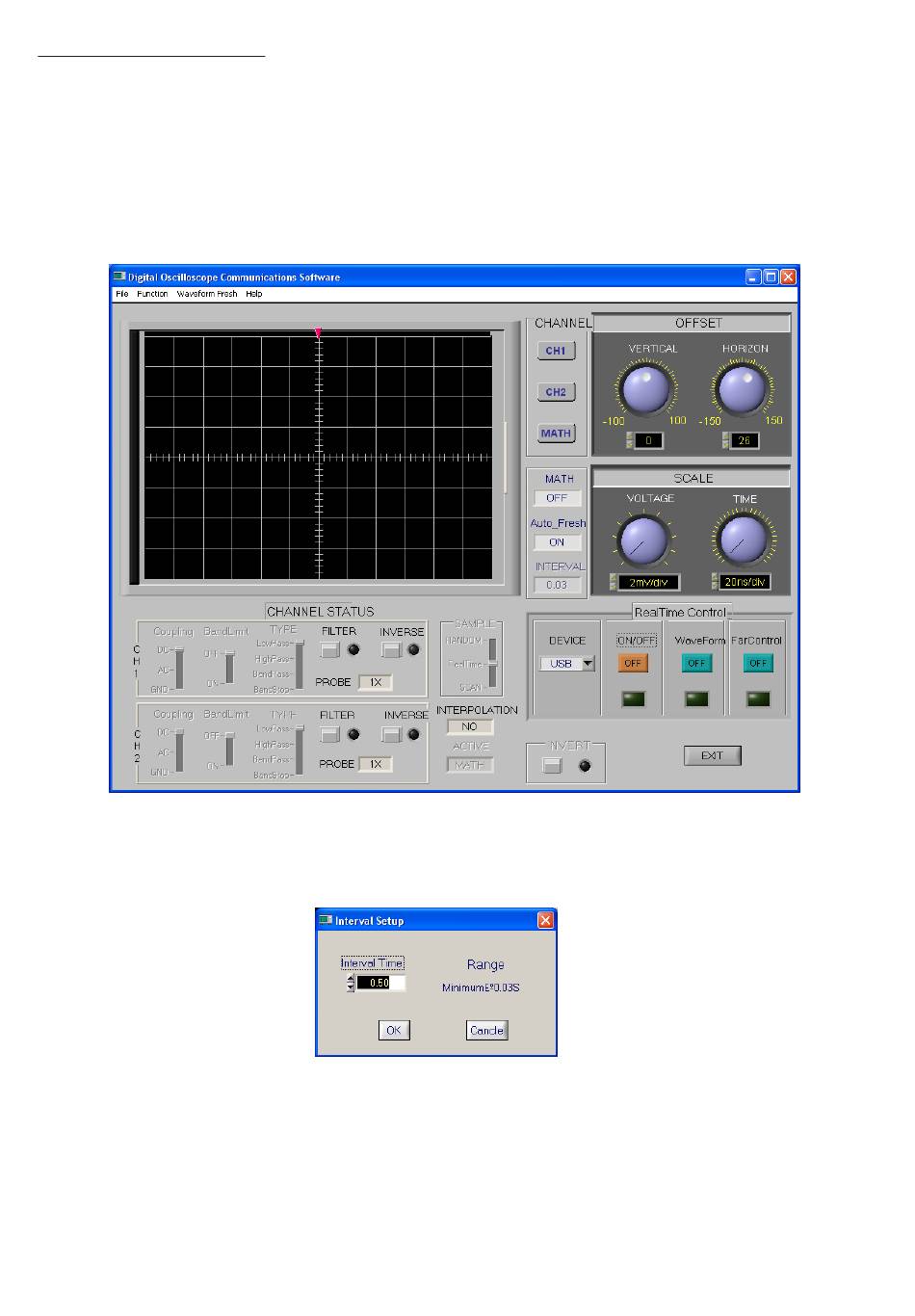Screen dimensions: 915x1316
Task: Open the Function menu
Action: coord(152,294)
